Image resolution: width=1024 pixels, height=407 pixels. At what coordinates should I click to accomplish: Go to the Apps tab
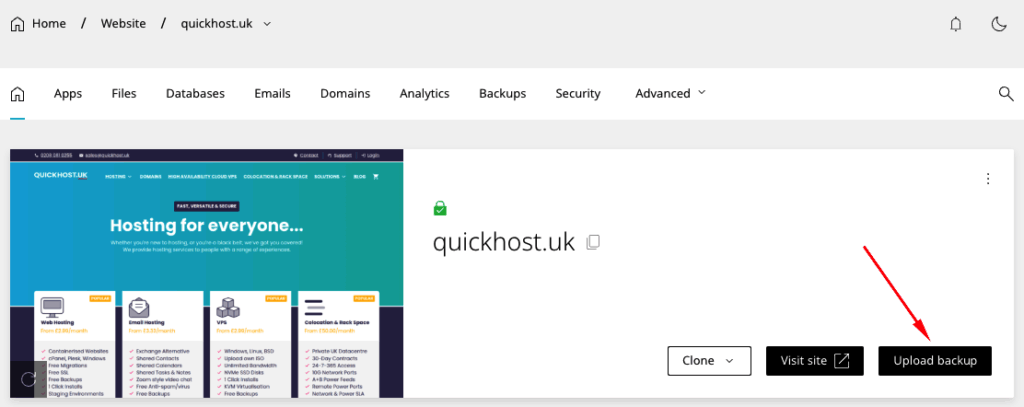[x=68, y=93]
